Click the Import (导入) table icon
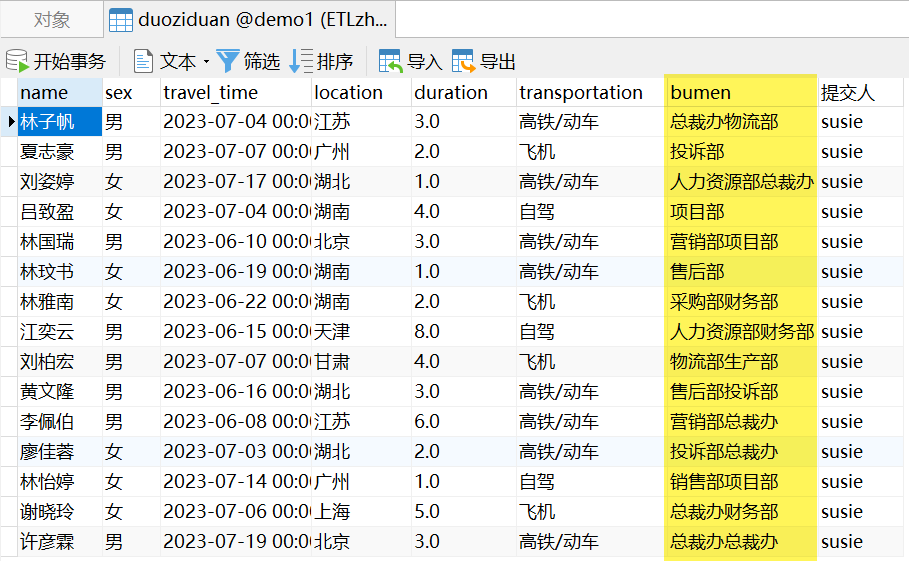Viewport: 909px width, 561px height. click(390, 61)
